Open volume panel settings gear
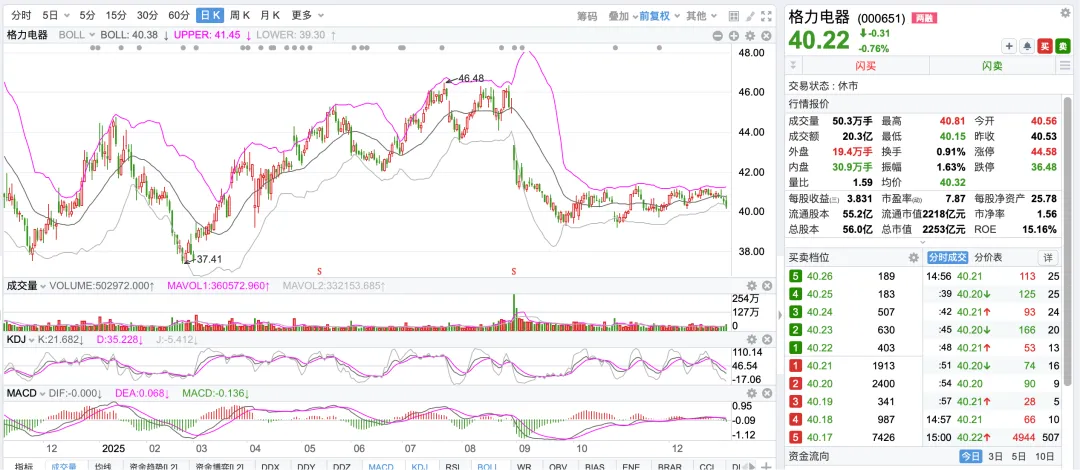This screenshot has width=1080, height=470. coord(751,285)
